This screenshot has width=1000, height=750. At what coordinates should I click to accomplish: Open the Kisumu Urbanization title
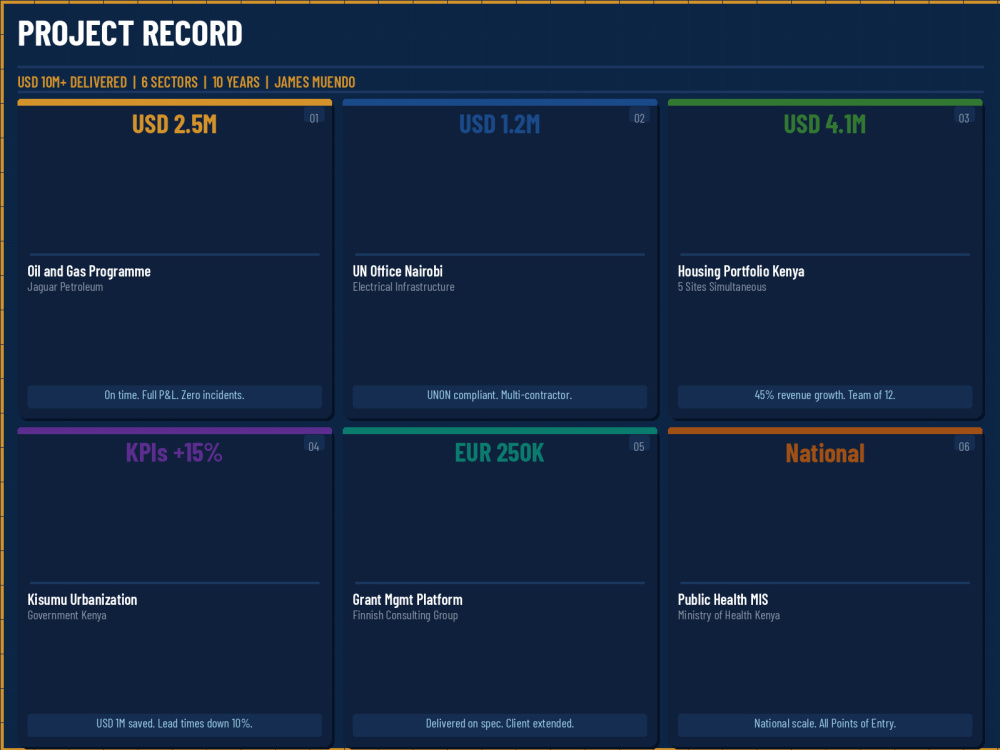[82, 599]
